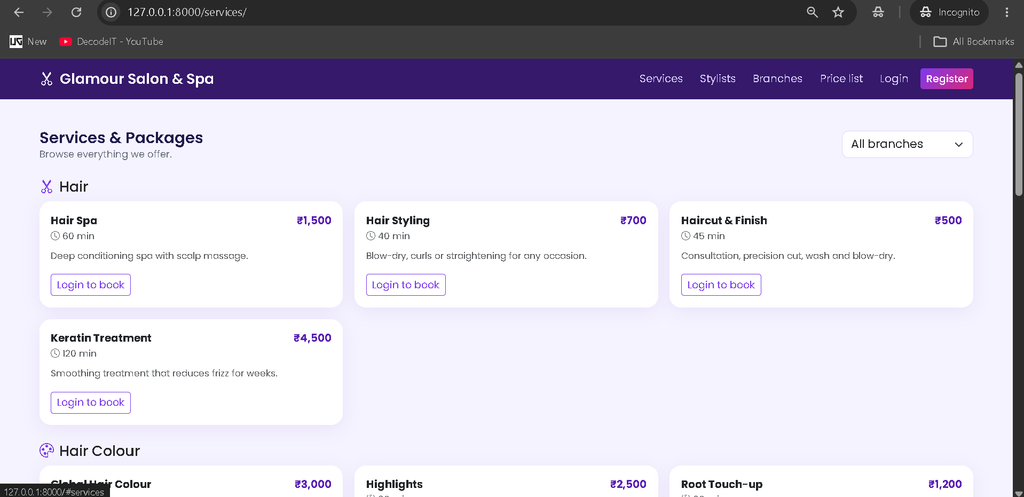Click the page vertical scrollbar thumb
Image resolution: width=1024 pixels, height=497 pixels.
pyautogui.click(x=1018, y=134)
